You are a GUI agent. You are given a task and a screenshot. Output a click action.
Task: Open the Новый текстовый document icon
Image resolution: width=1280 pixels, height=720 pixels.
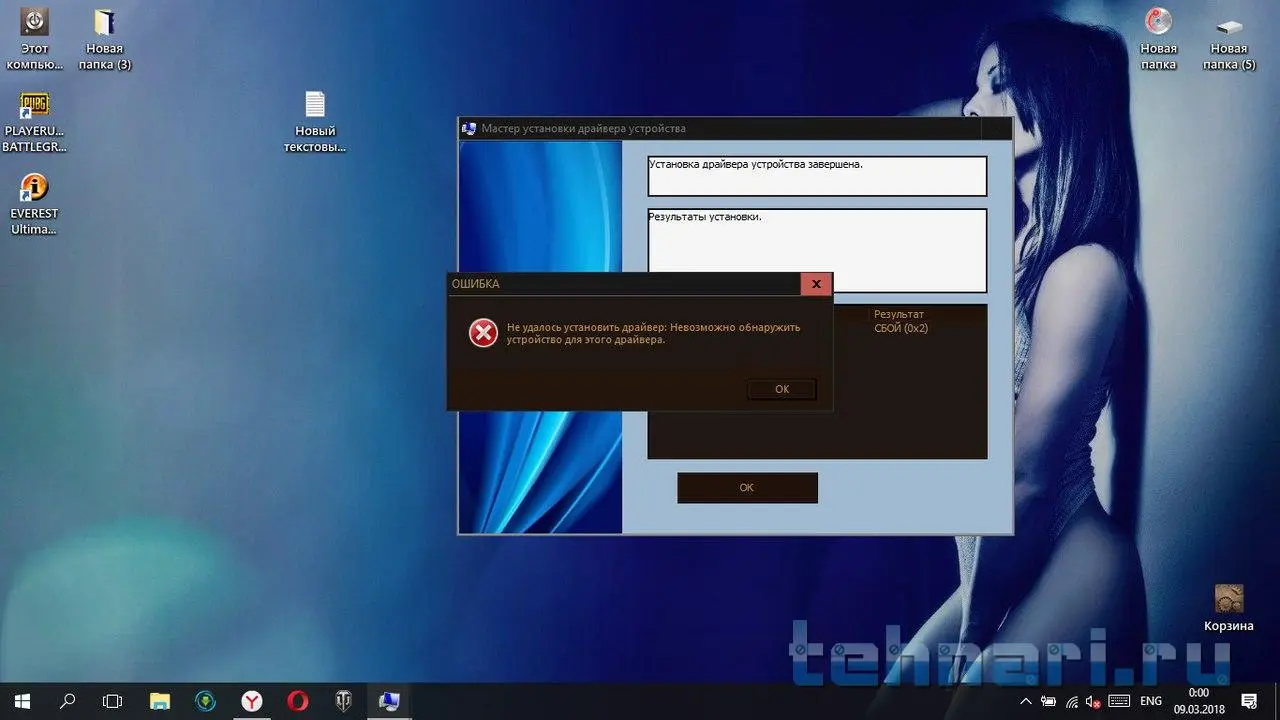(x=315, y=105)
